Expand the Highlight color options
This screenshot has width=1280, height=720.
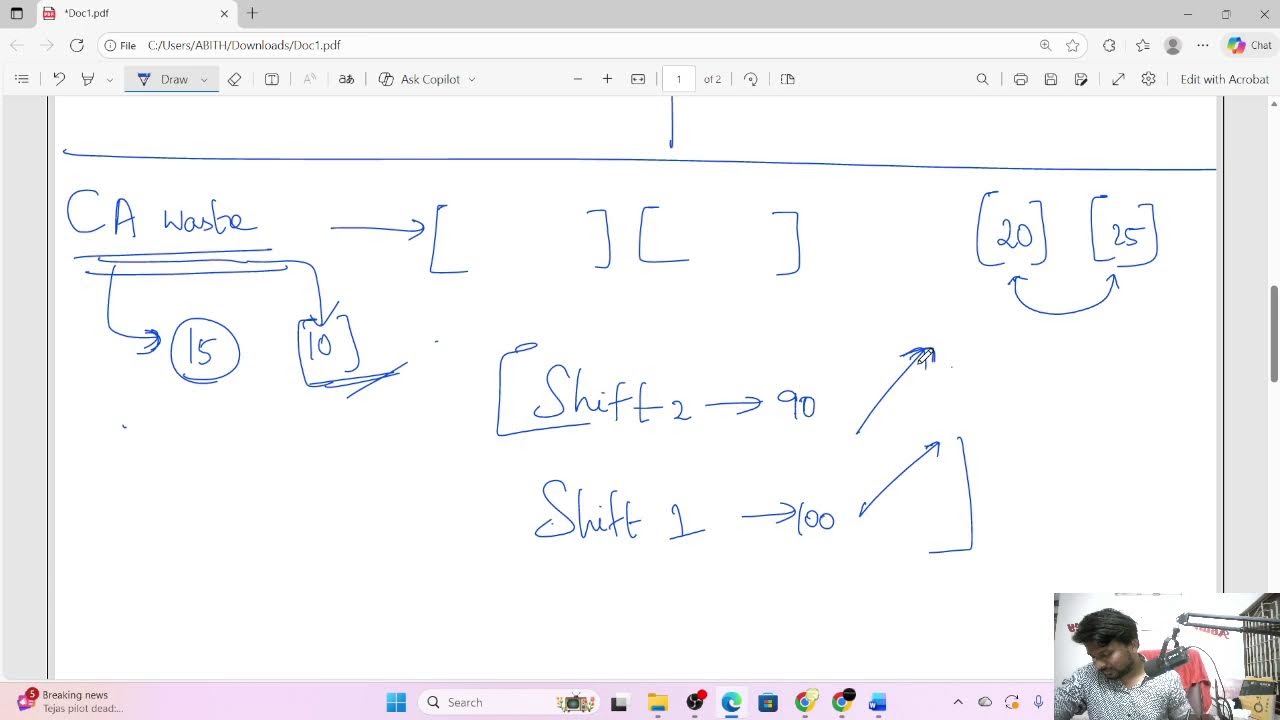(x=109, y=80)
